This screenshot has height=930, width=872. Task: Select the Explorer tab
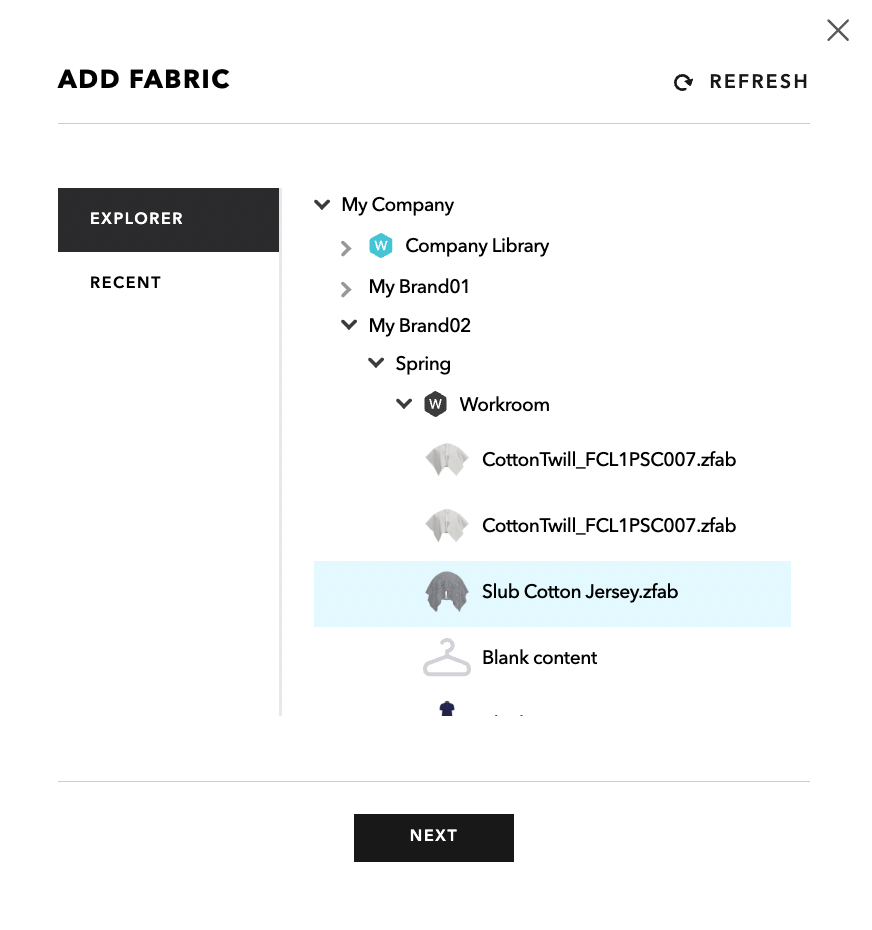(x=168, y=220)
